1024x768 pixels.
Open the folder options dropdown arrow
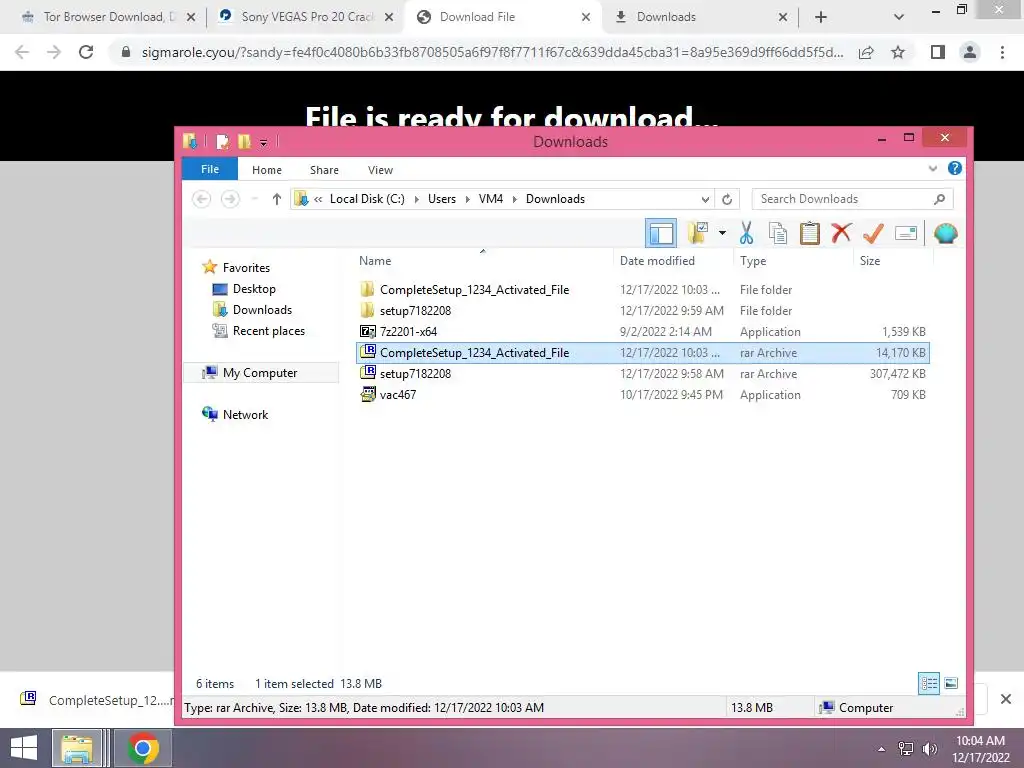(722, 232)
